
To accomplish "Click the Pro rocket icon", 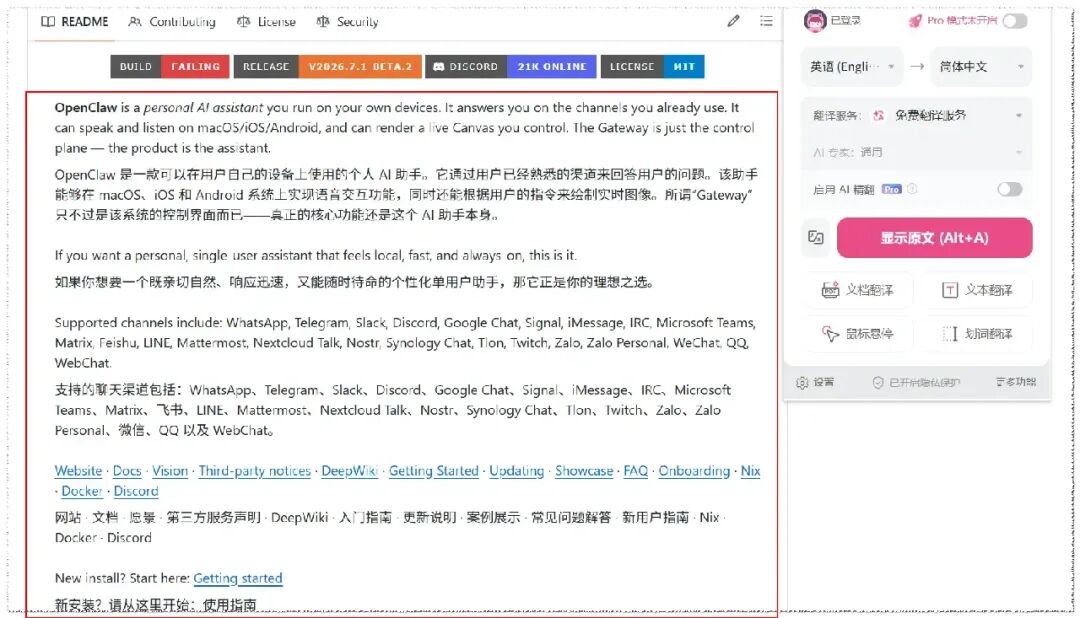I will [x=915, y=21].
